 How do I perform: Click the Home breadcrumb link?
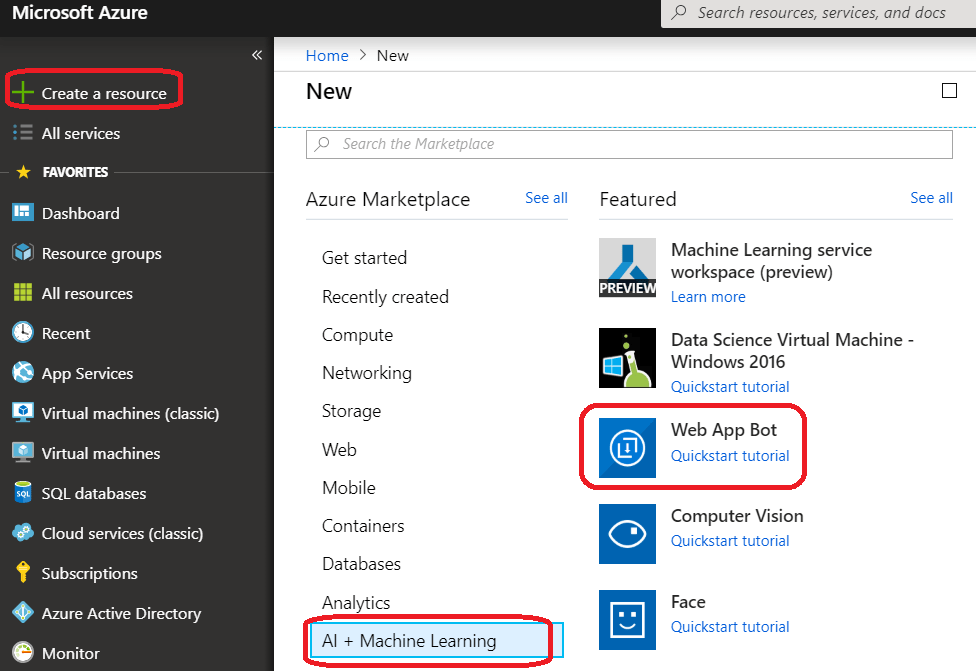327,55
